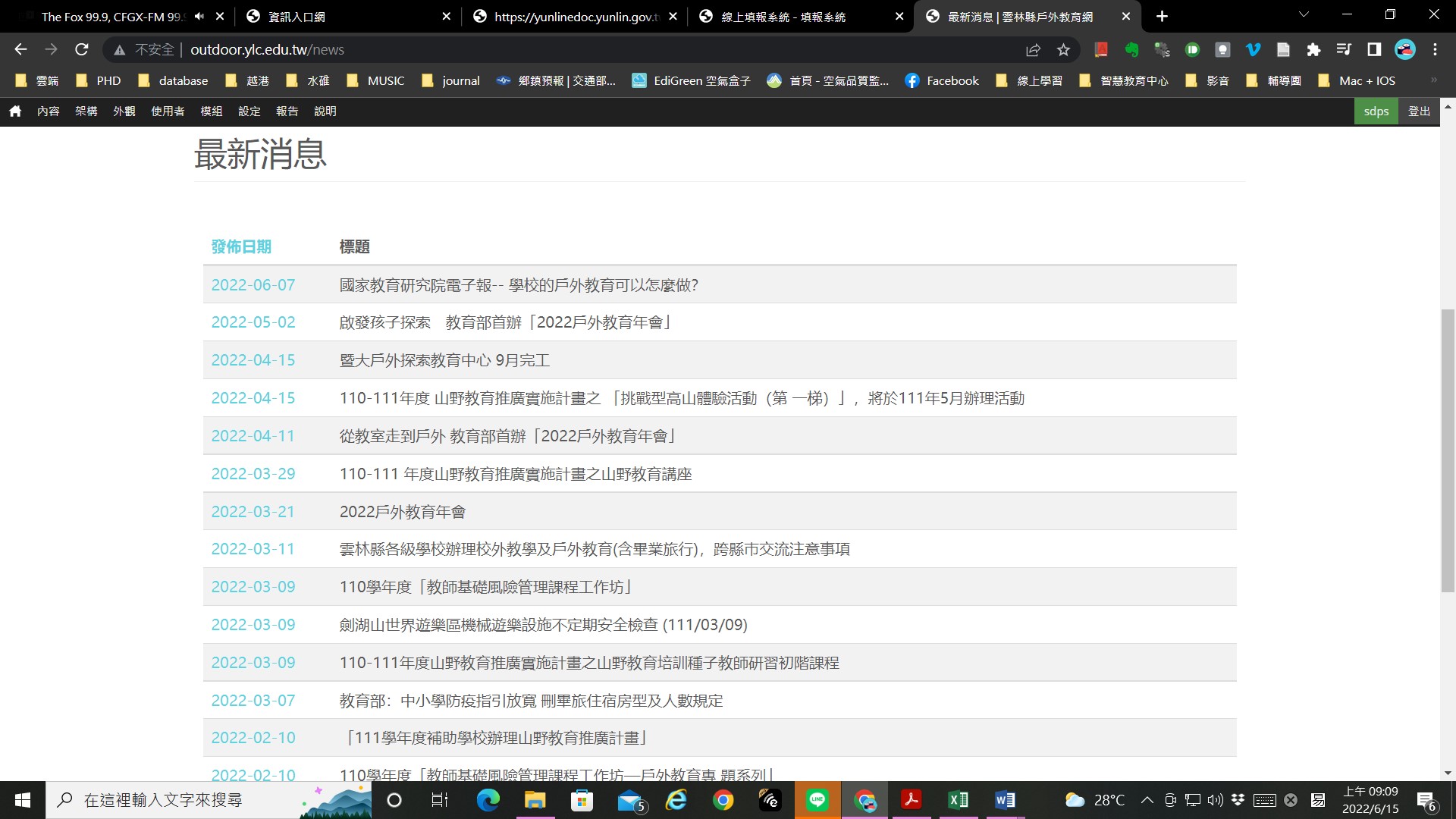Click the Cortana circle on the taskbar
This screenshot has width=1456, height=819.
click(x=394, y=800)
